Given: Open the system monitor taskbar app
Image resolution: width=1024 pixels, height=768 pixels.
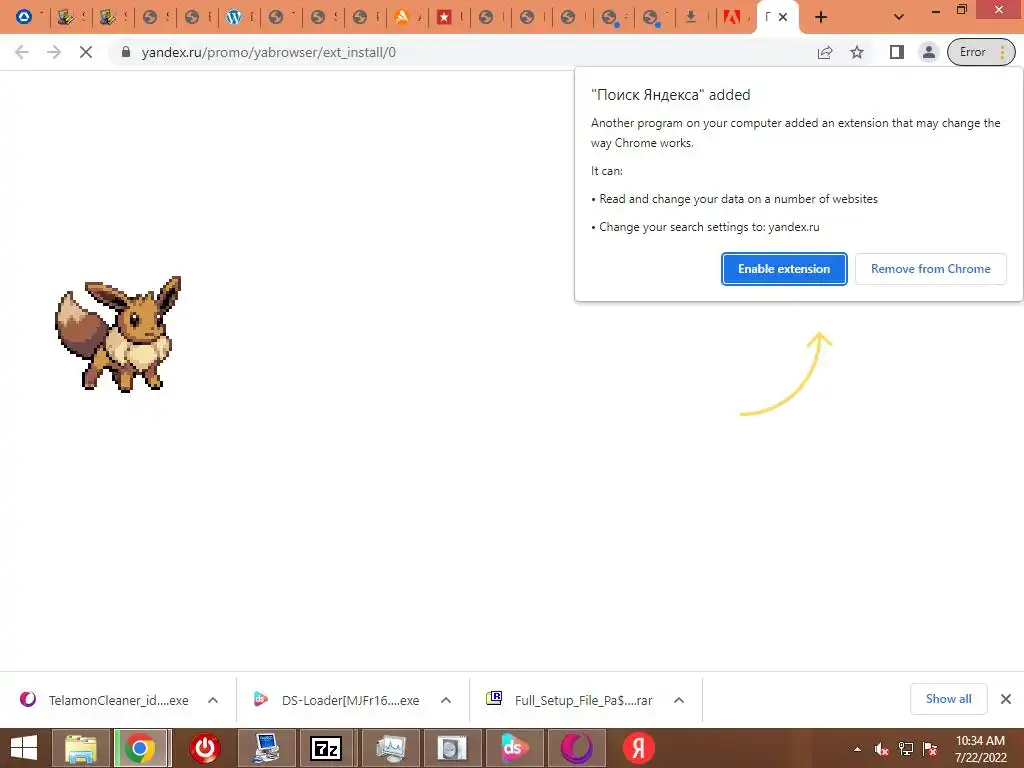Looking at the screenshot, I should coord(391,748).
